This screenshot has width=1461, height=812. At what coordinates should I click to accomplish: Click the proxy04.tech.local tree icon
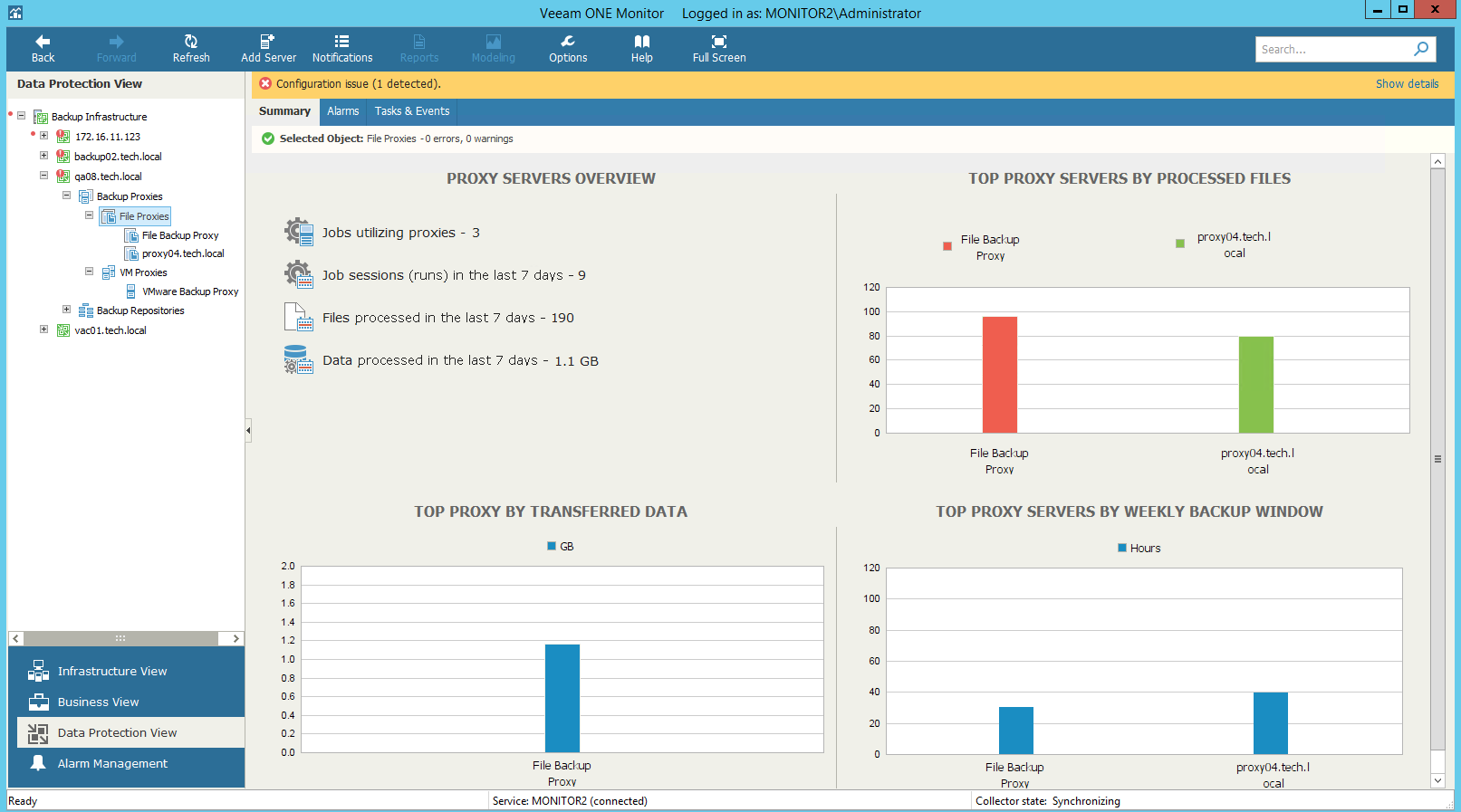[131, 253]
